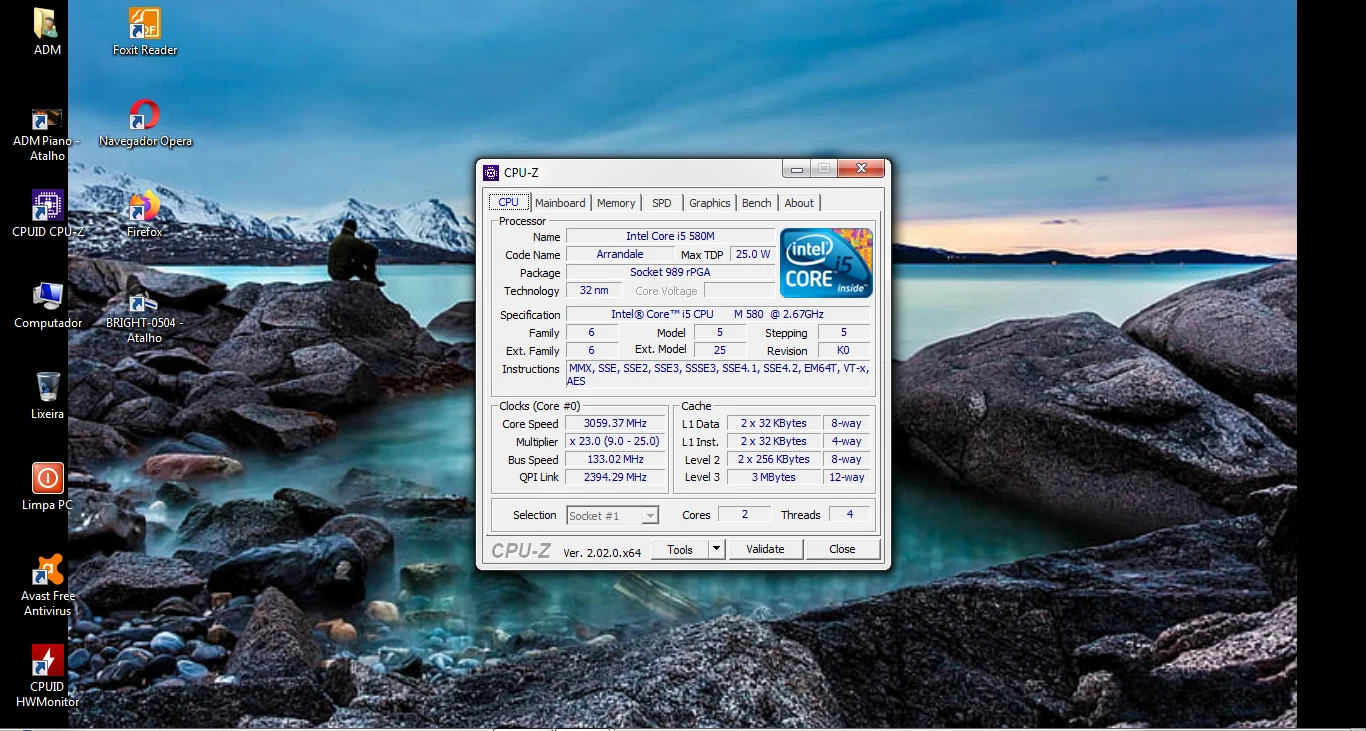
Task: Click the Specification field text
Action: coord(718,314)
